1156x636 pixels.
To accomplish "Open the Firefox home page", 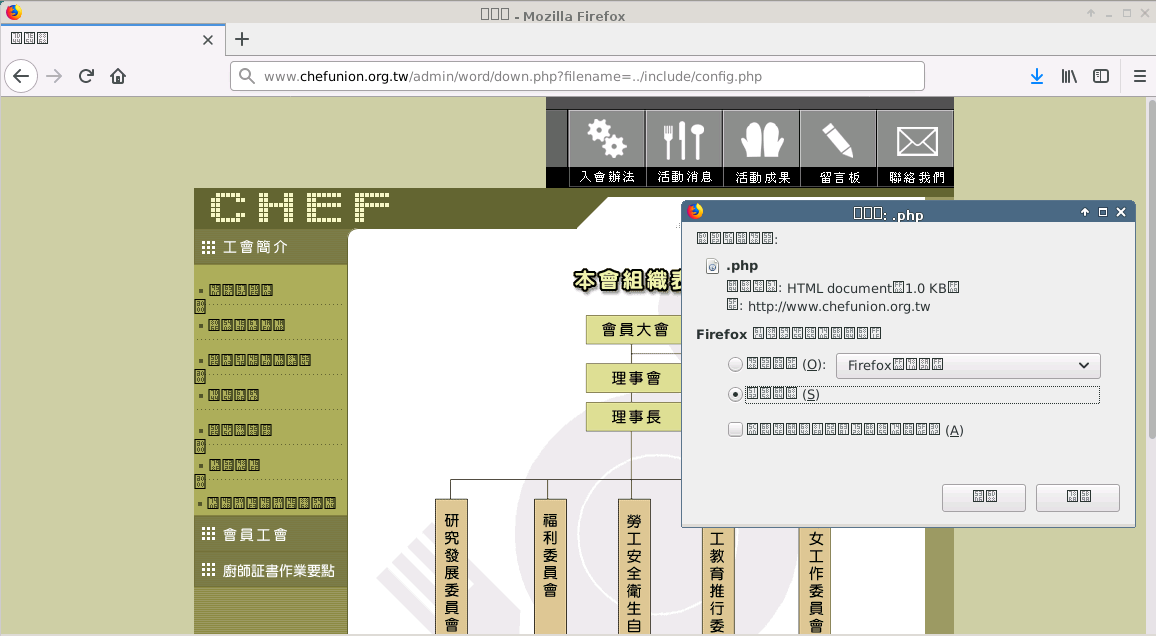I will point(118,76).
